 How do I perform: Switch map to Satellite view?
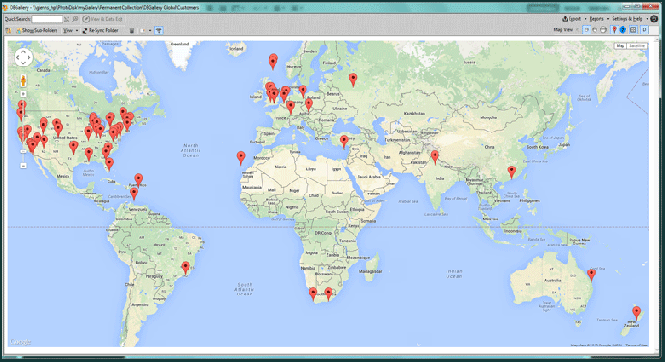tap(637, 46)
